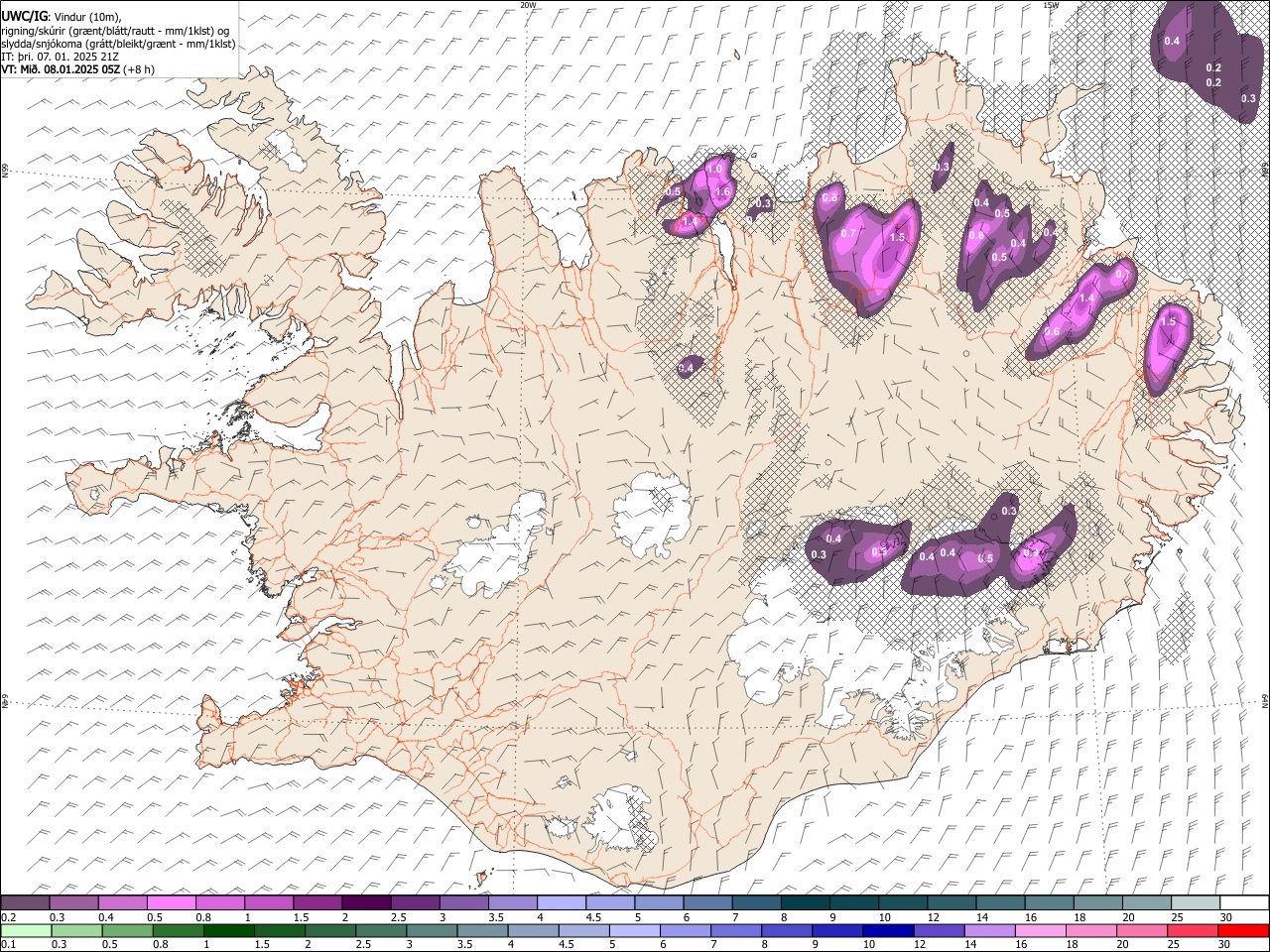Select the bright pink 0.5 swatch in the upper legend
Viewport: 1270px width, 952px height.
pos(171,902)
